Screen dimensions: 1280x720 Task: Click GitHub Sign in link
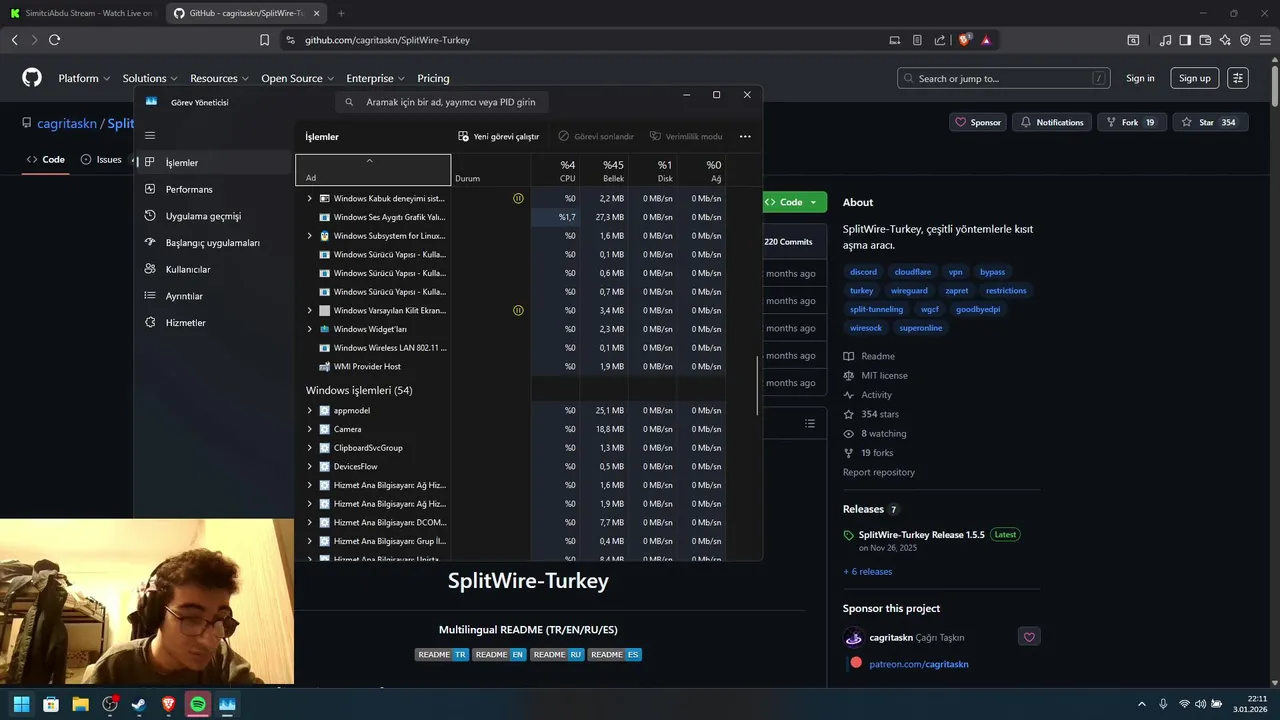(1140, 78)
